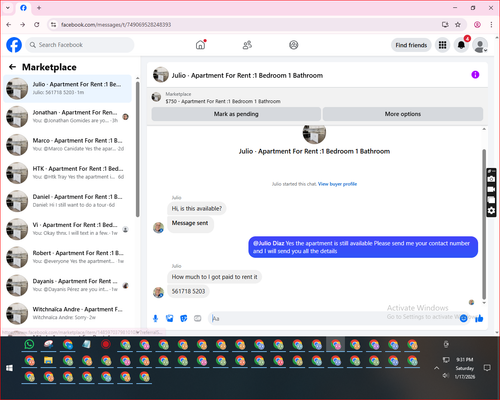The height and width of the screenshot is (400, 500).
Task: Click the install app icon in address bar
Action: point(445,25)
